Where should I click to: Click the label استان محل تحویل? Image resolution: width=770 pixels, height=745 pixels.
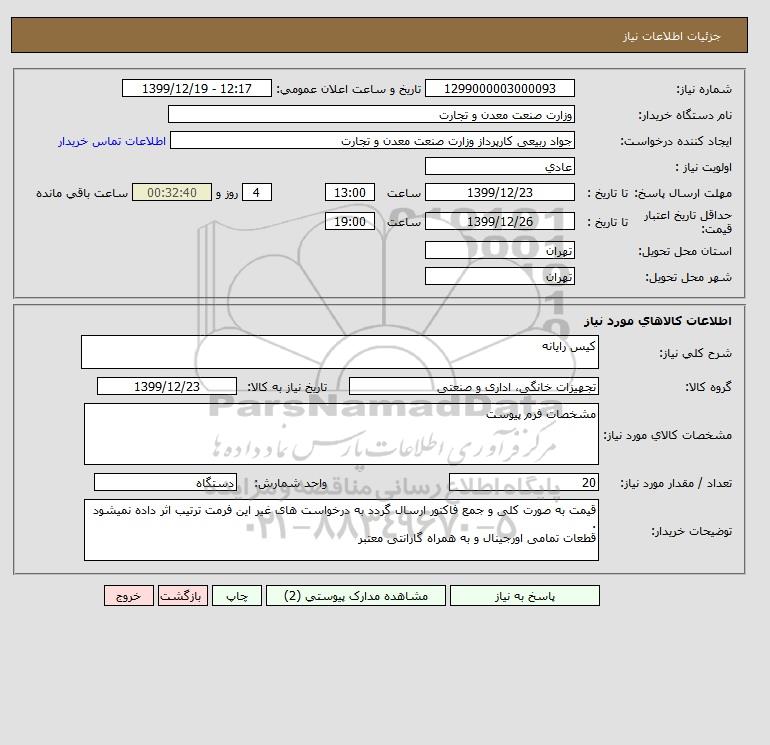685,251
